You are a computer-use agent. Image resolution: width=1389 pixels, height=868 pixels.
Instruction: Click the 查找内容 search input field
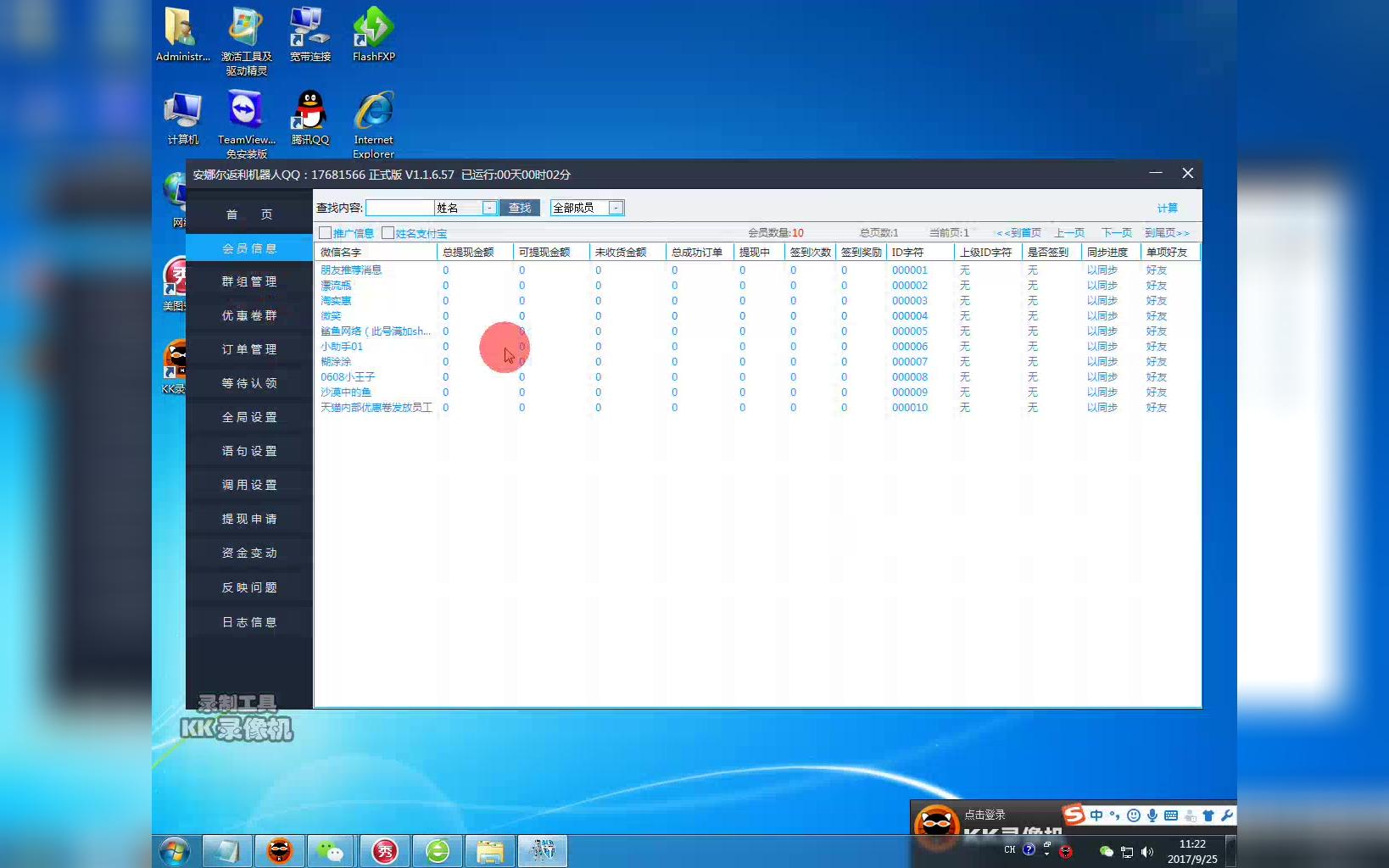[x=399, y=208]
